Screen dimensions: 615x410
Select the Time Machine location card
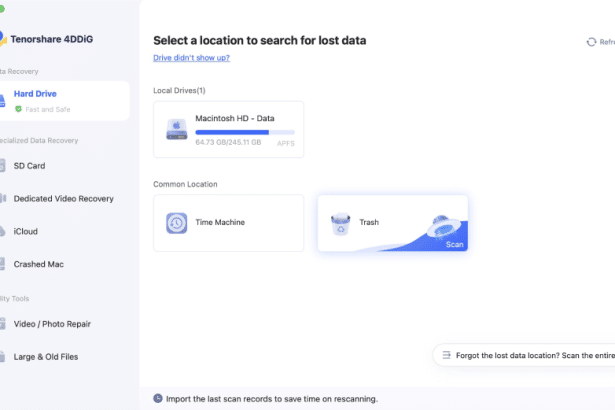coord(229,223)
